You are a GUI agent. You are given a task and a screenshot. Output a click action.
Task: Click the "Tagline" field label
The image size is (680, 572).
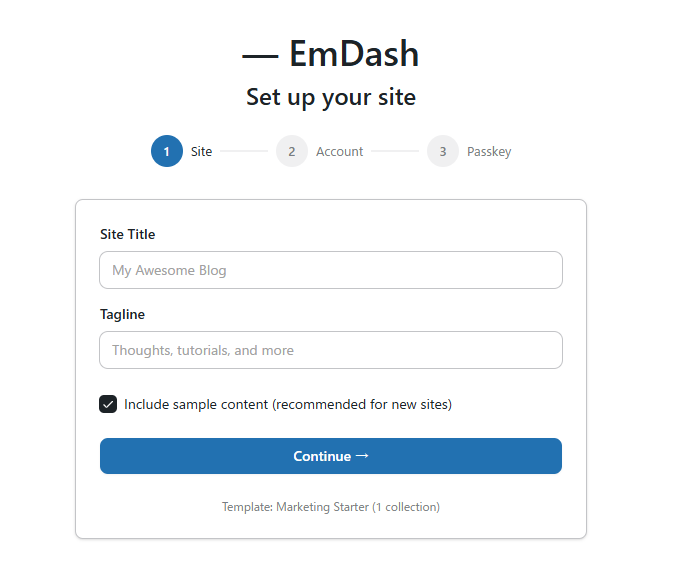(x=122, y=314)
